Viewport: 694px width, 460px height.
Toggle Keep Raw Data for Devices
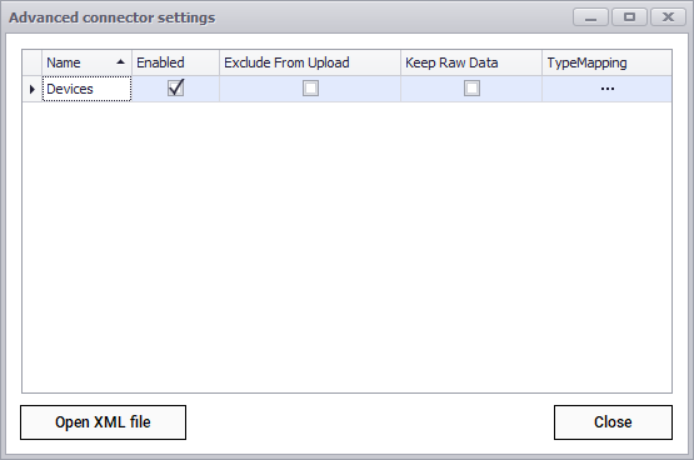pos(471,88)
